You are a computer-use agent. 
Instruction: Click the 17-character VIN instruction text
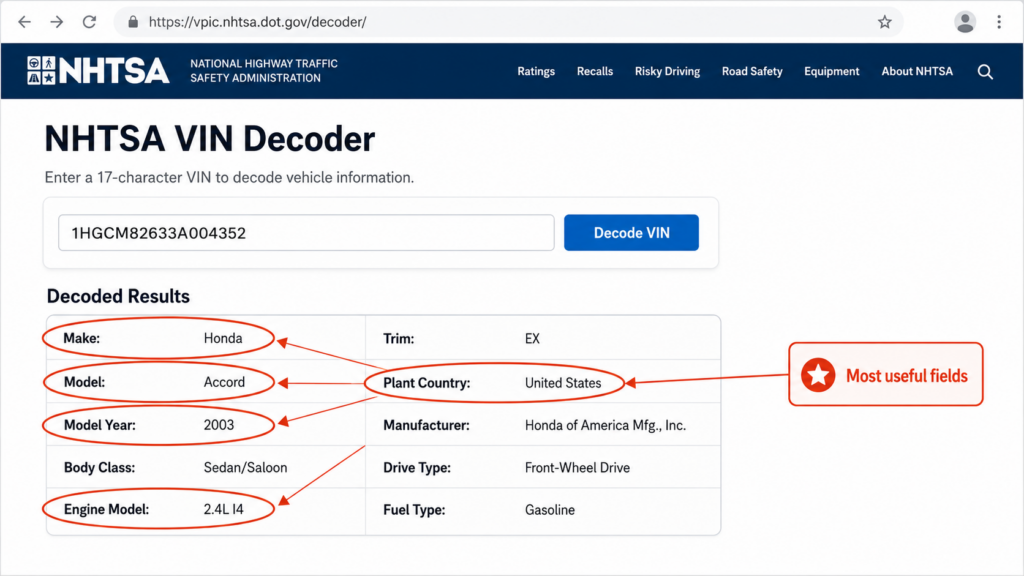pos(229,178)
